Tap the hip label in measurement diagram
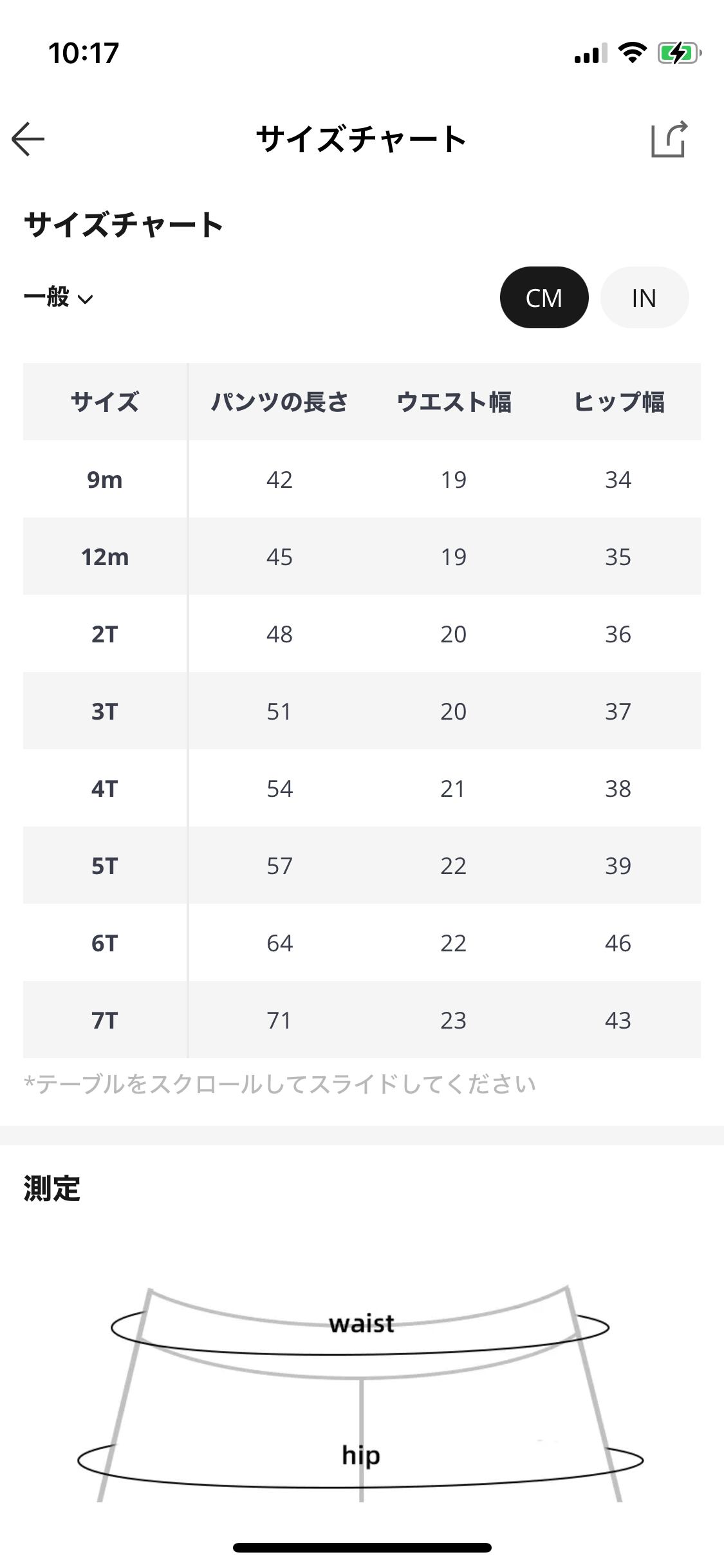Screen dimensions: 724x1568 pyautogui.click(x=361, y=1455)
